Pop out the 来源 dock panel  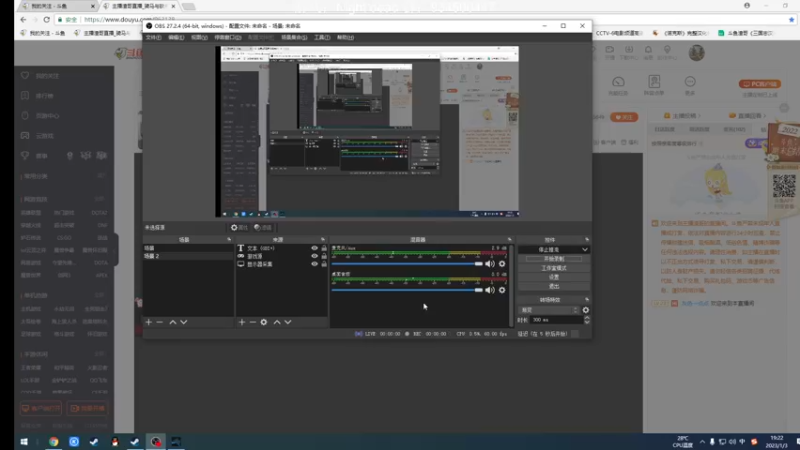tap(322, 239)
